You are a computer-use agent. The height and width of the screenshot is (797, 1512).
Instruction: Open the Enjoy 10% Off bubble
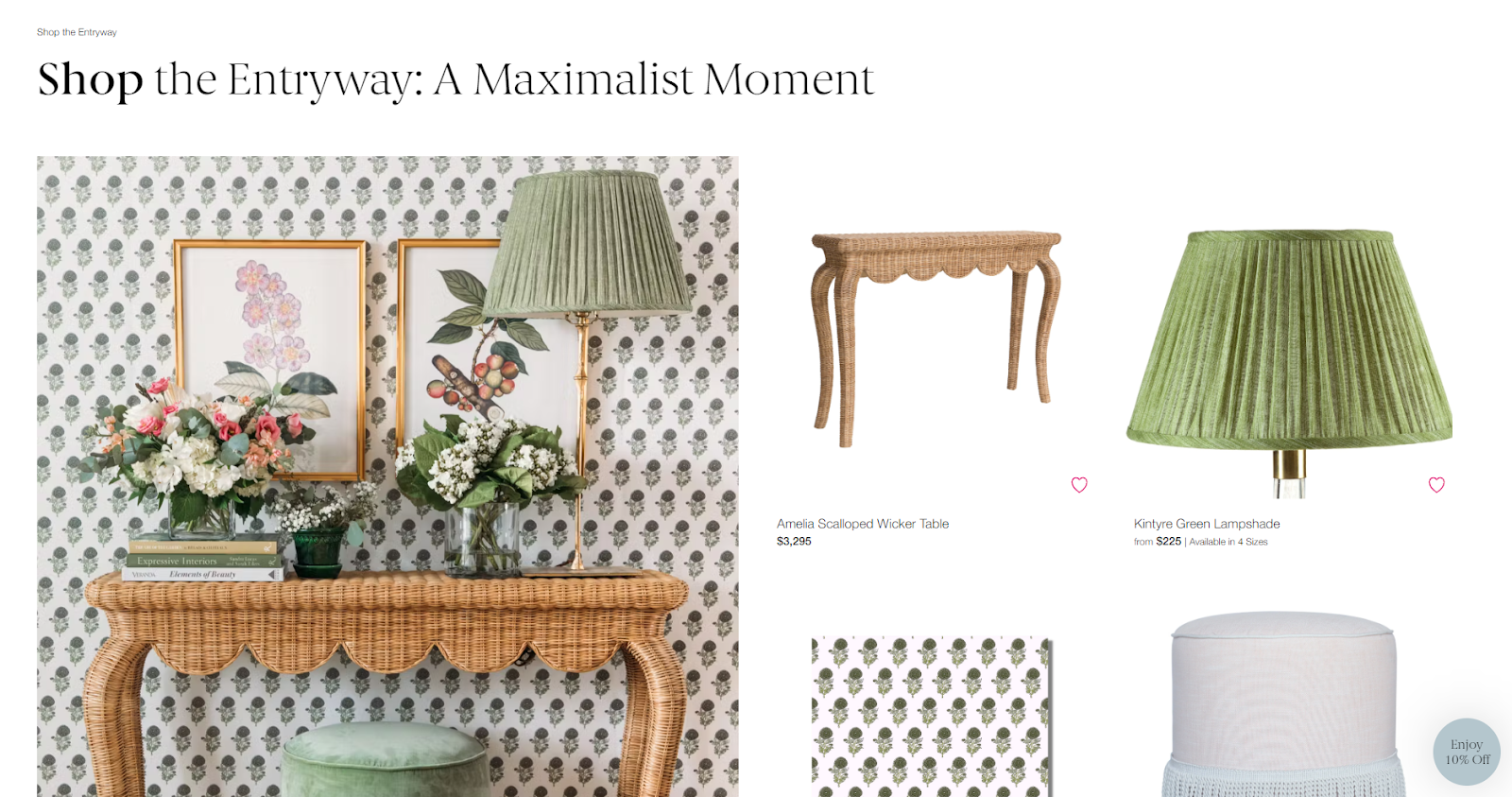click(1467, 753)
